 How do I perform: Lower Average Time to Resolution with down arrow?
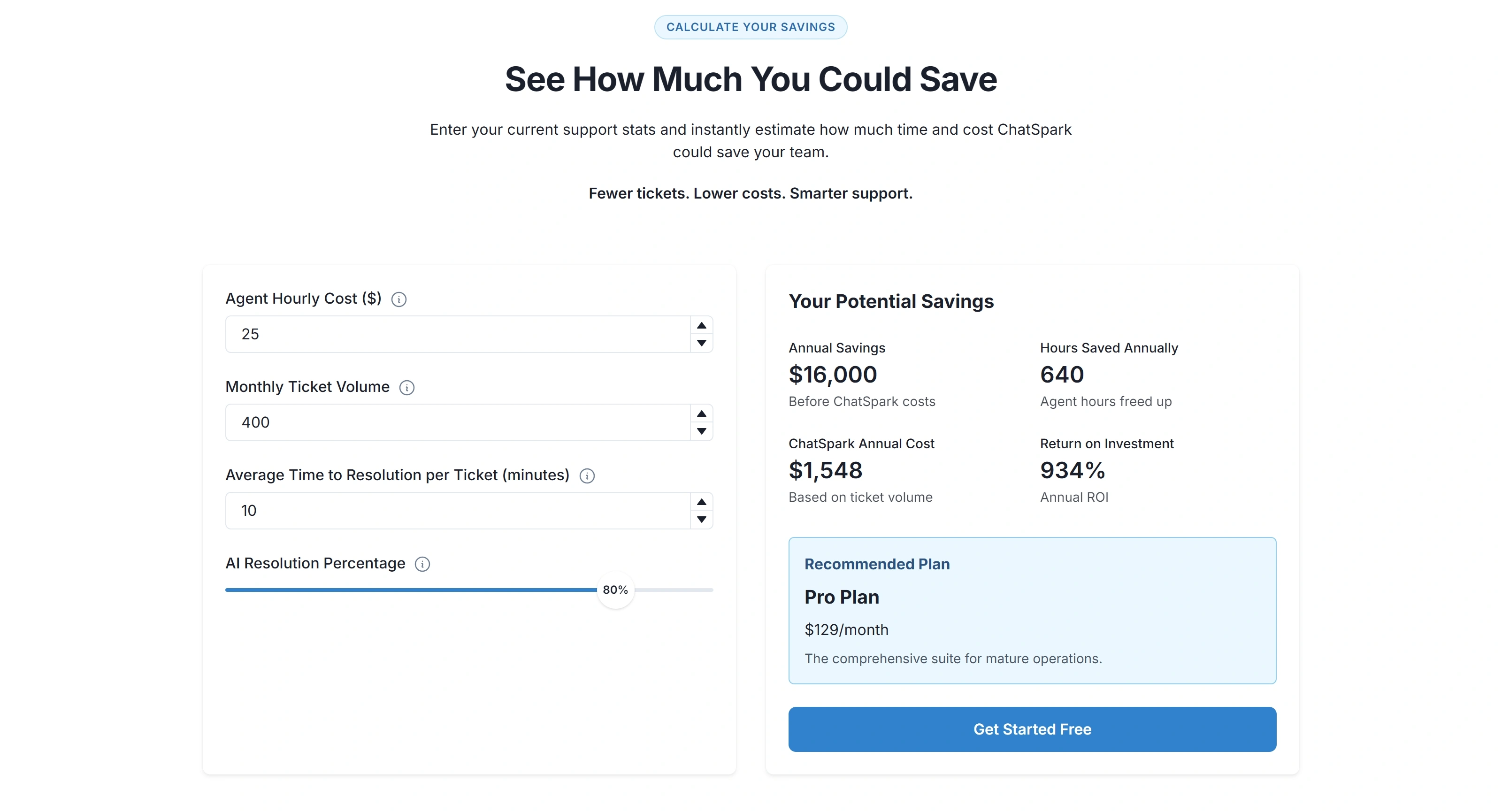[701, 520]
